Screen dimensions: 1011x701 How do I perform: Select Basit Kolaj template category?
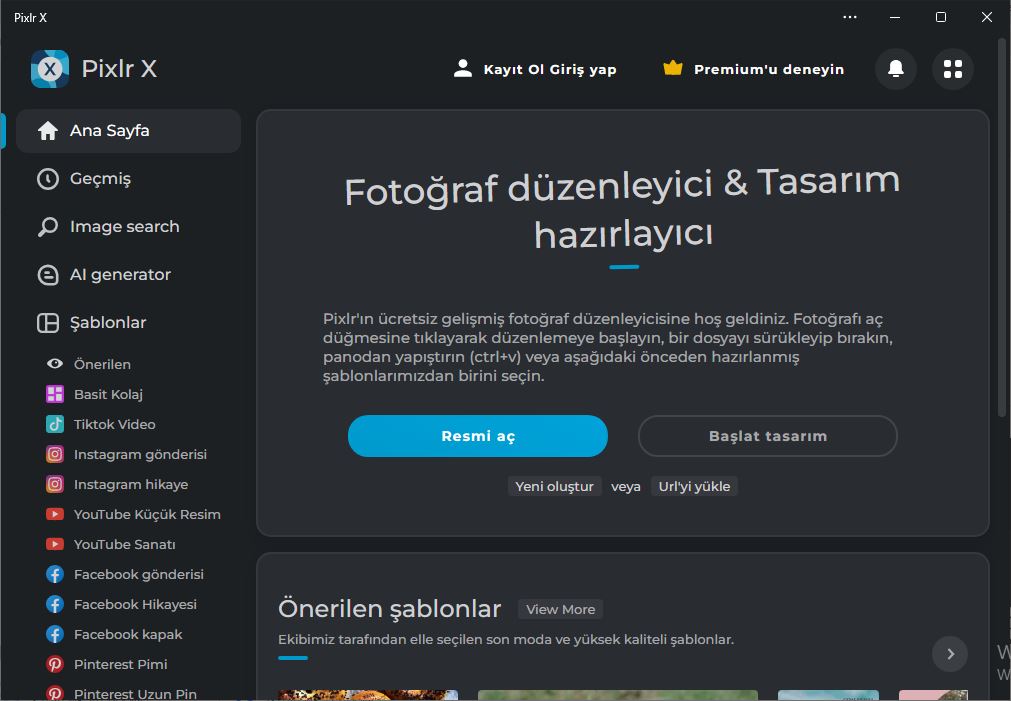coord(108,394)
